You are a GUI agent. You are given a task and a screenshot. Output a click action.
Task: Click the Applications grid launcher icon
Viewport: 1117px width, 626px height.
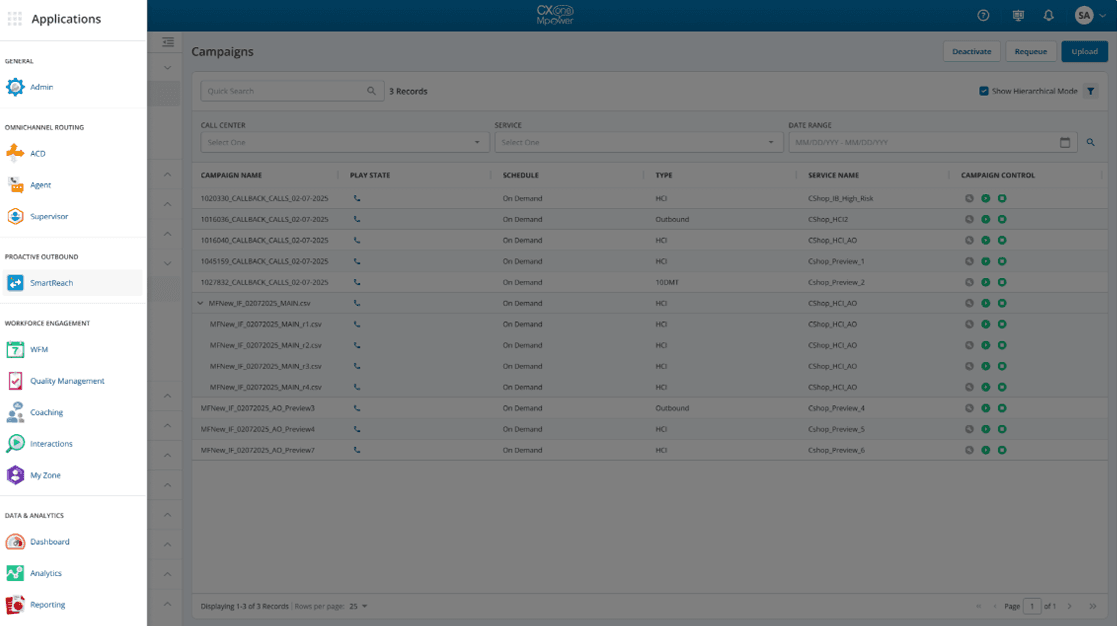[x=15, y=19]
